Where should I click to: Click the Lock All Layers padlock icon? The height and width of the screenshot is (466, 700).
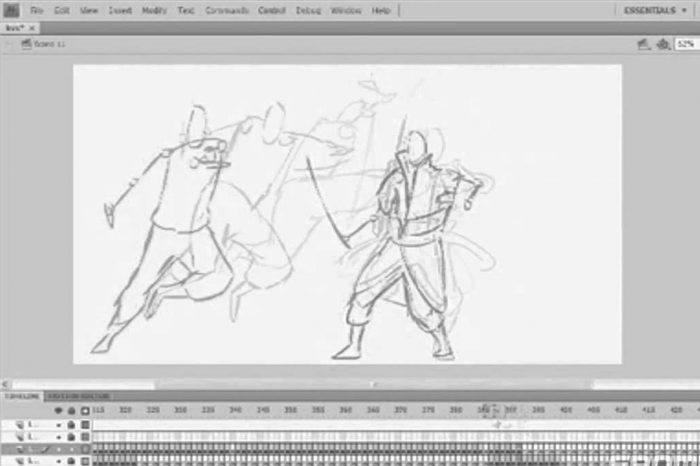coord(71,410)
